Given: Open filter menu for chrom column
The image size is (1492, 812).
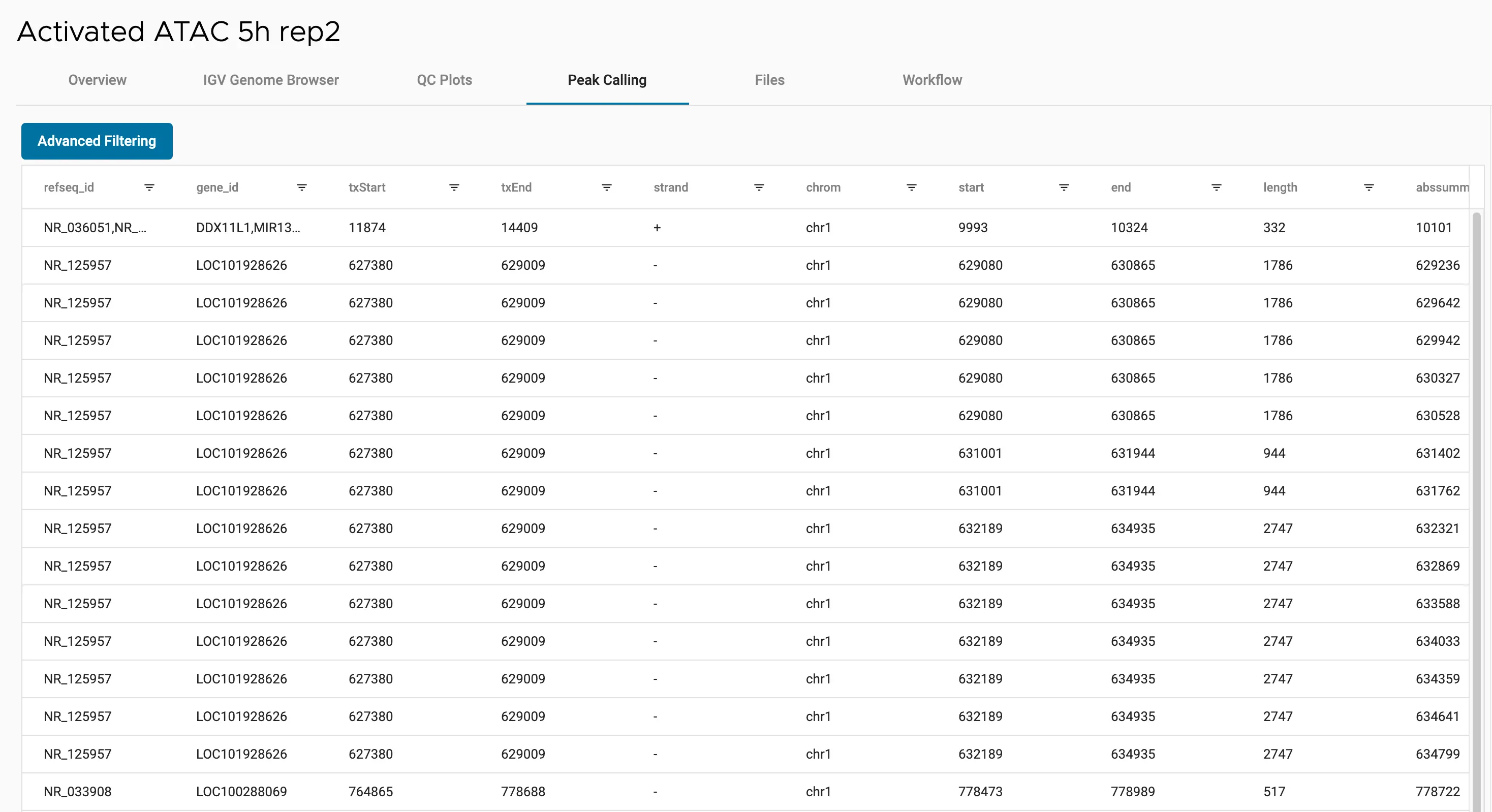Looking at the screenshot, I should pyautogui.click(x=912, y=188).
